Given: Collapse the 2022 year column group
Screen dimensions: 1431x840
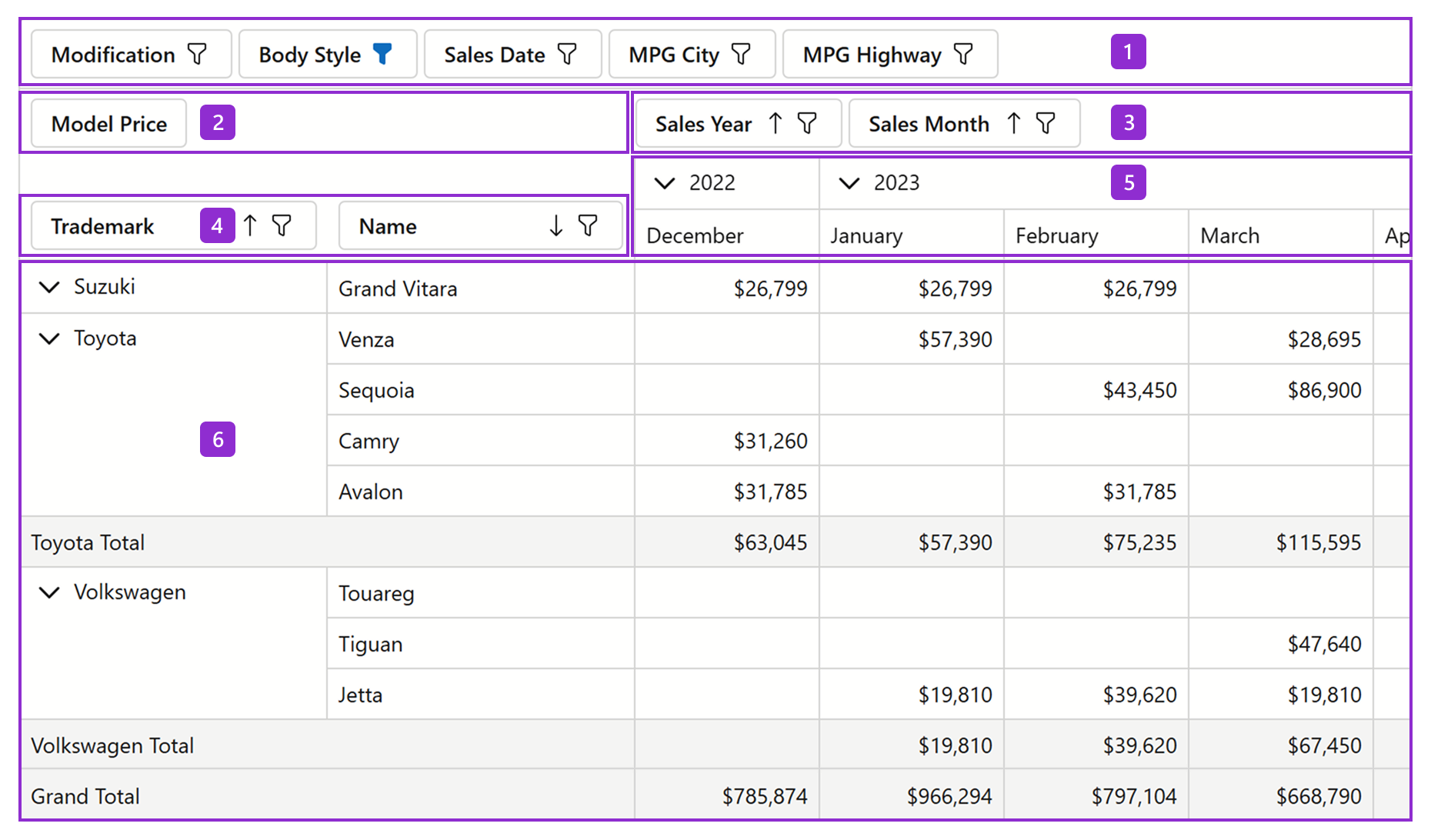Looking at the screenshot, I should click(664, 183).
